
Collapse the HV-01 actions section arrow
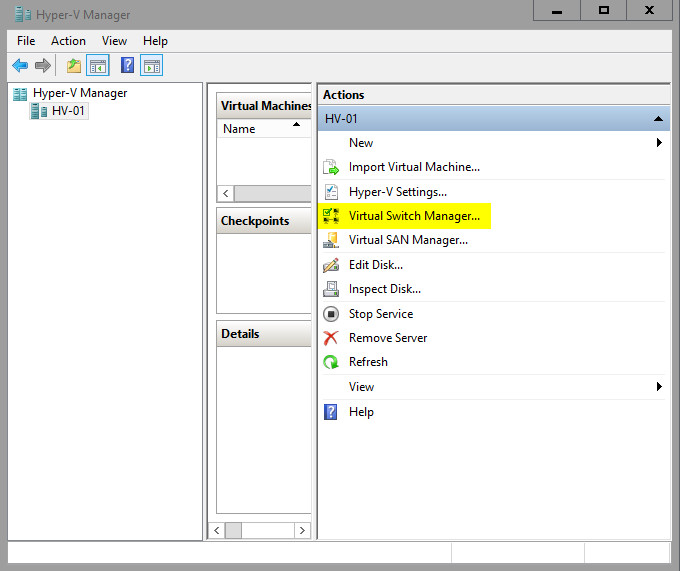click(658, 119)
